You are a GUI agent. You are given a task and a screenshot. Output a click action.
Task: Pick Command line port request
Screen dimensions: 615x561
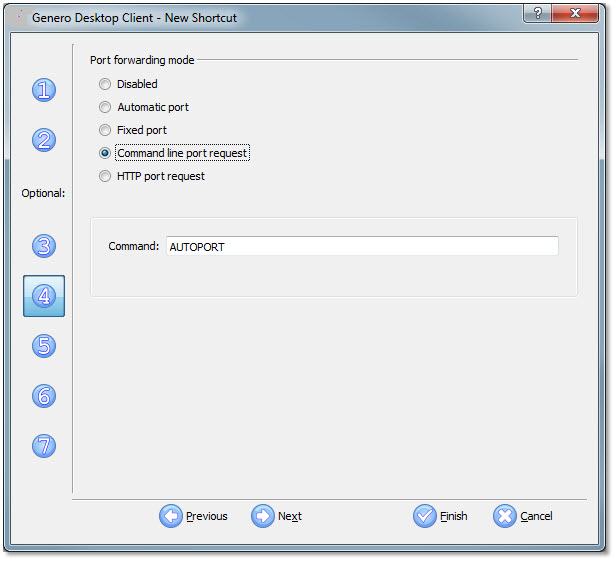[x=174, y=153]
